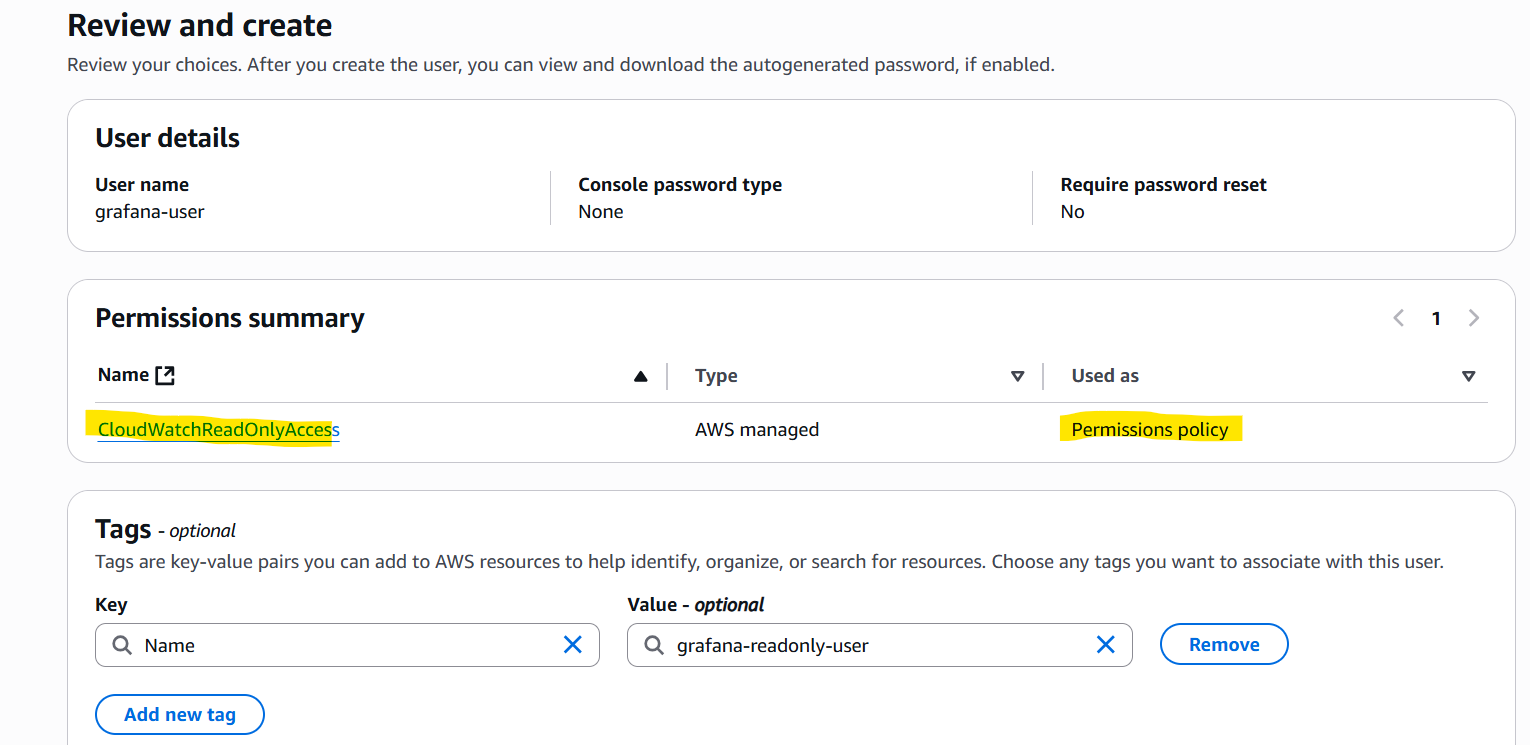The image size is (1530, 745).
Task: Focus the Key input containing Name
Action: pyautogui.click(x=347, y=645)
